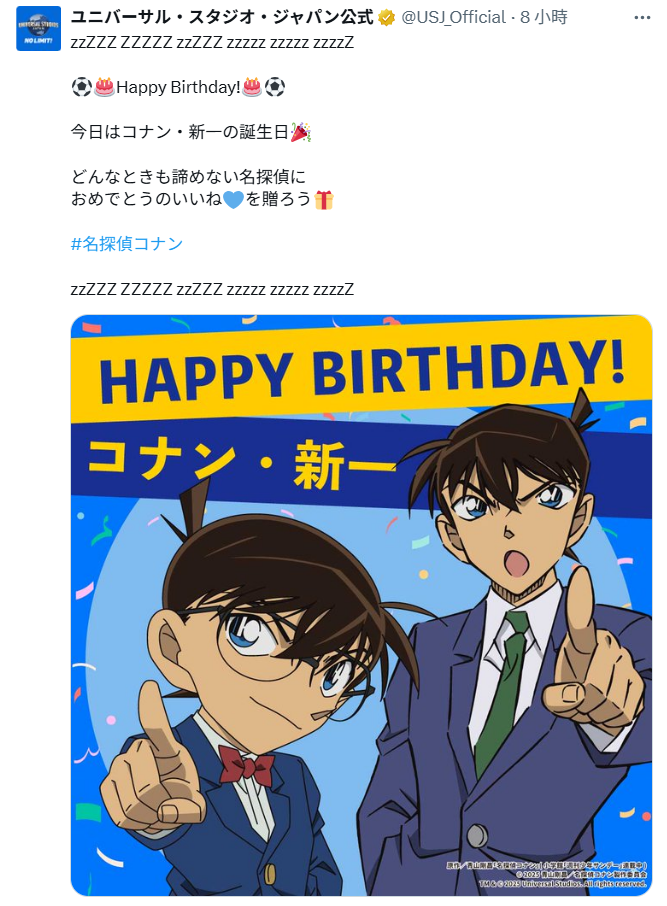Click the yellow HAPPY BIRTHDAY! banner in the image
Image resolution: width=667 pixels, height=906 pixels.
[x=361, y=370]
